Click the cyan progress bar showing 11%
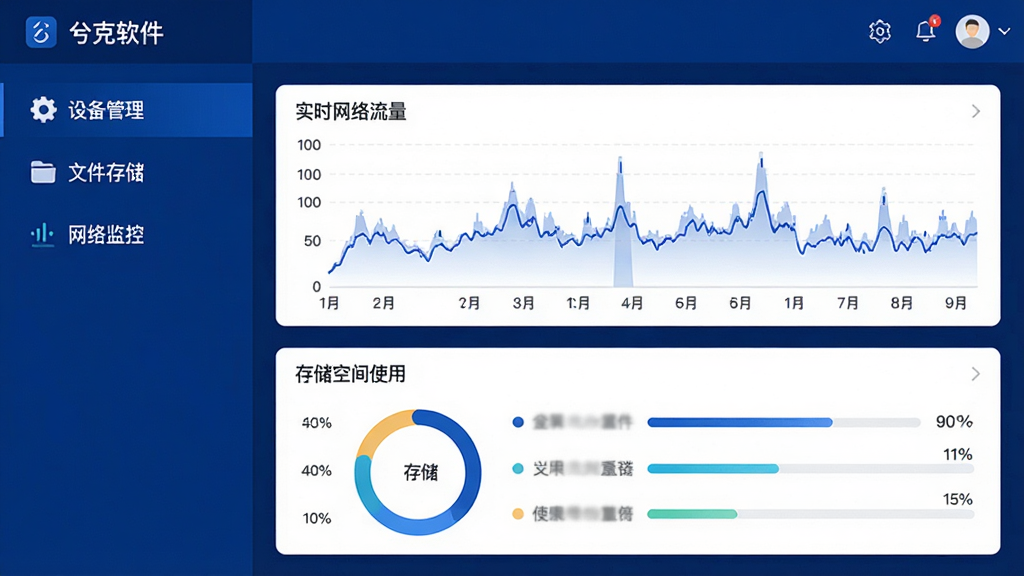Image resolution: width=1024 pixels, height=576 pixels. [x=810, y=468]
